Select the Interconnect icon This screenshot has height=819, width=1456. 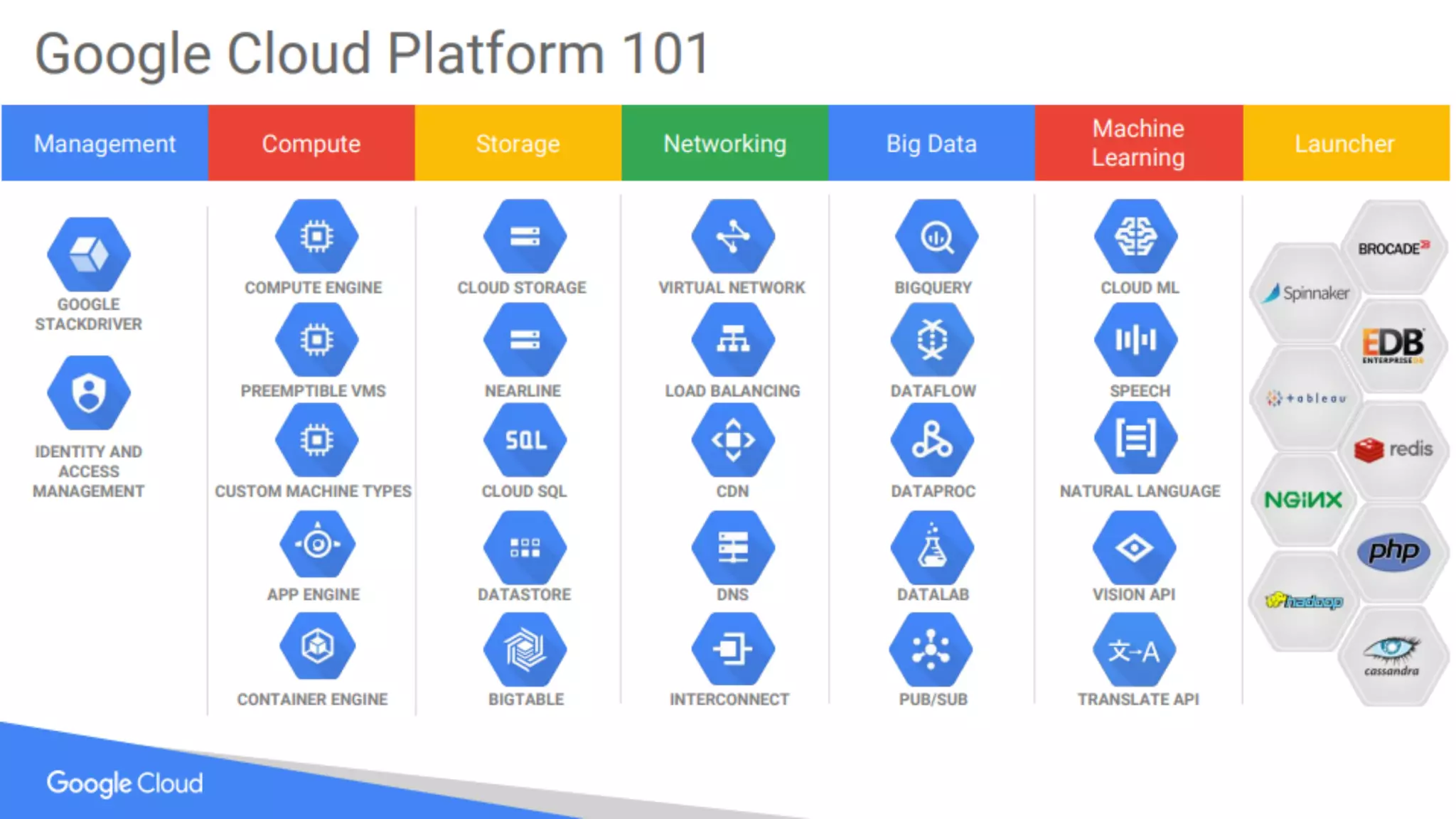(732, 650)
